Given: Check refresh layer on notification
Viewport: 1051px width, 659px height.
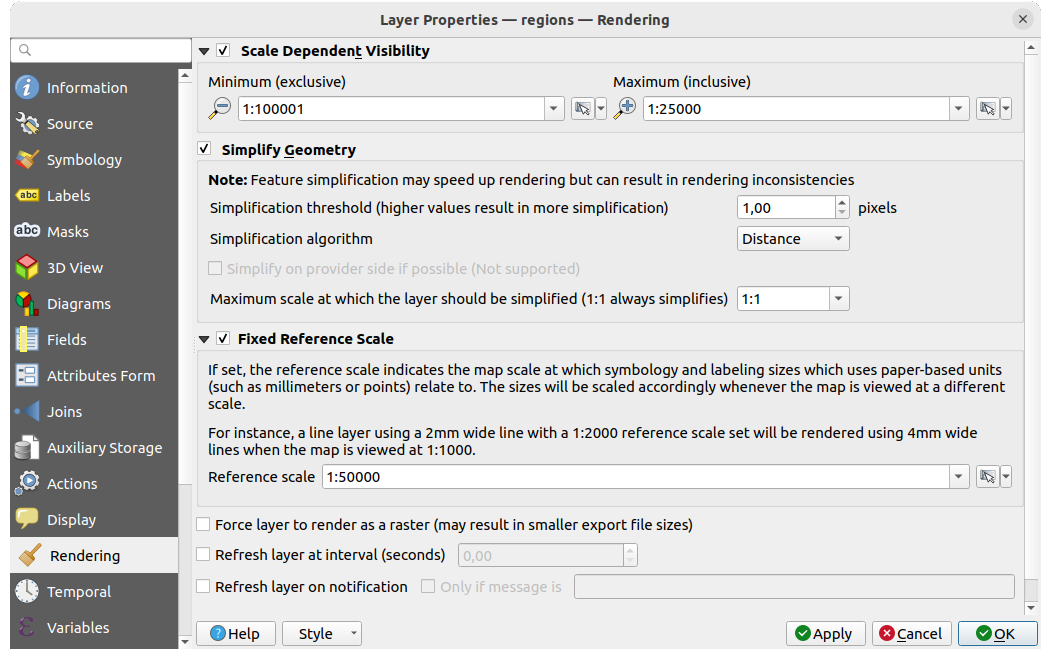Looking at the screenshot, I should coord(203,587).
